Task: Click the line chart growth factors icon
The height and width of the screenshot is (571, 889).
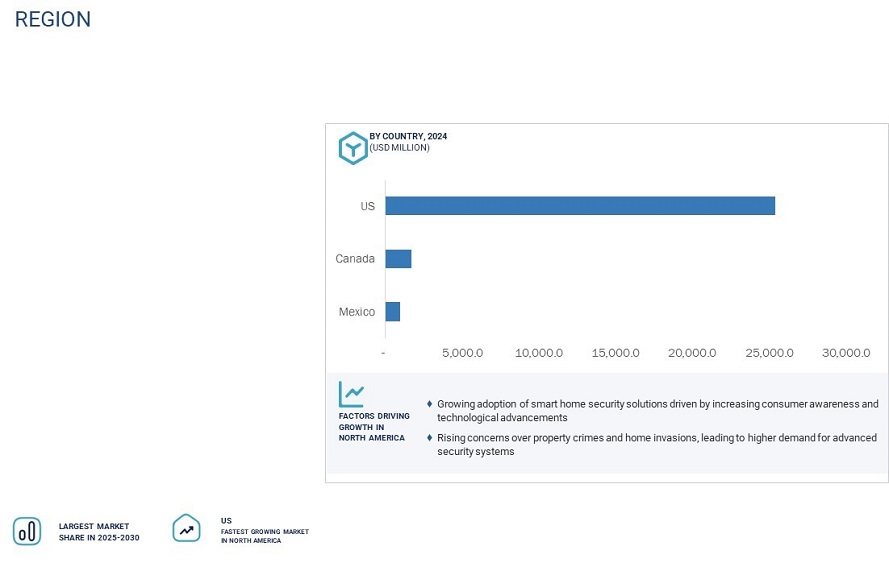Action: (351, 394)
